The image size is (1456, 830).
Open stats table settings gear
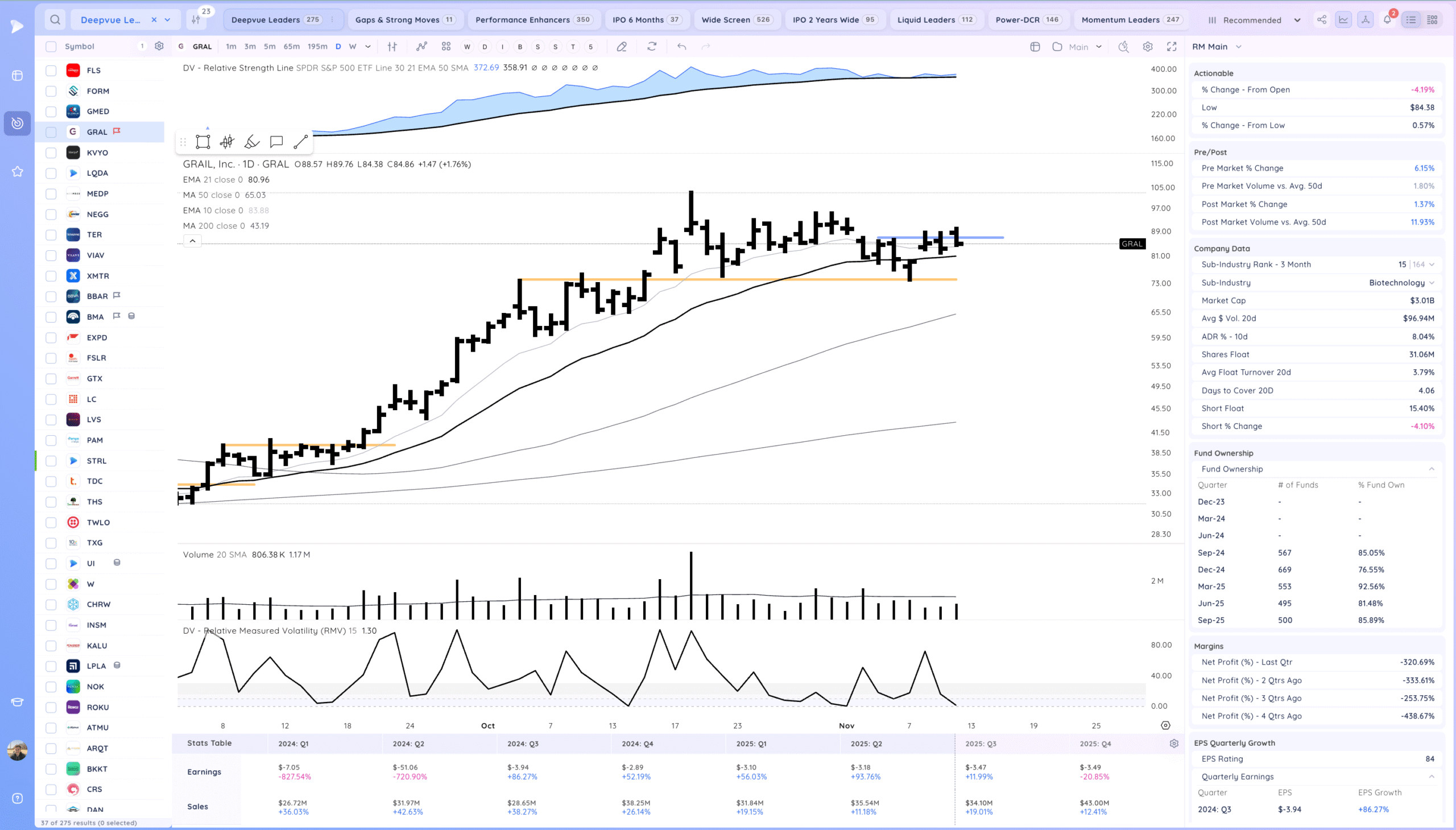tap(1173, 744)
